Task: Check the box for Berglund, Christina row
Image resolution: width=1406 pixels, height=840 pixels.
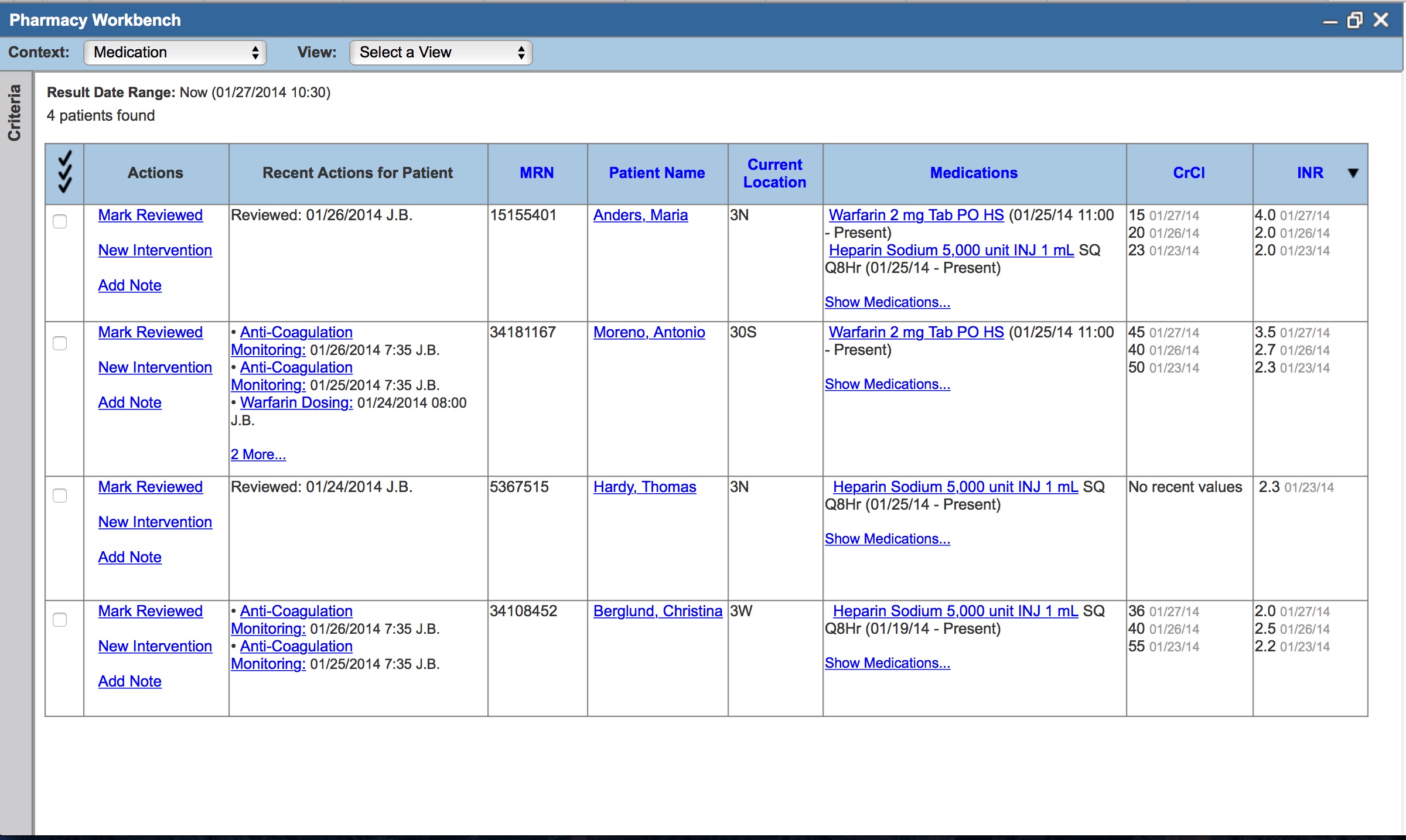Action: 60,620
